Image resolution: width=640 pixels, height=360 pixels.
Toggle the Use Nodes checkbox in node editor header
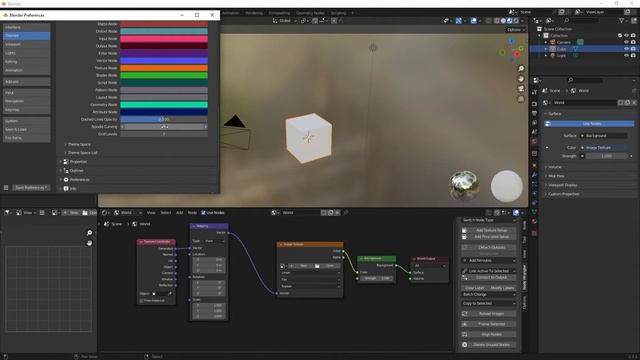click(203, 213)
